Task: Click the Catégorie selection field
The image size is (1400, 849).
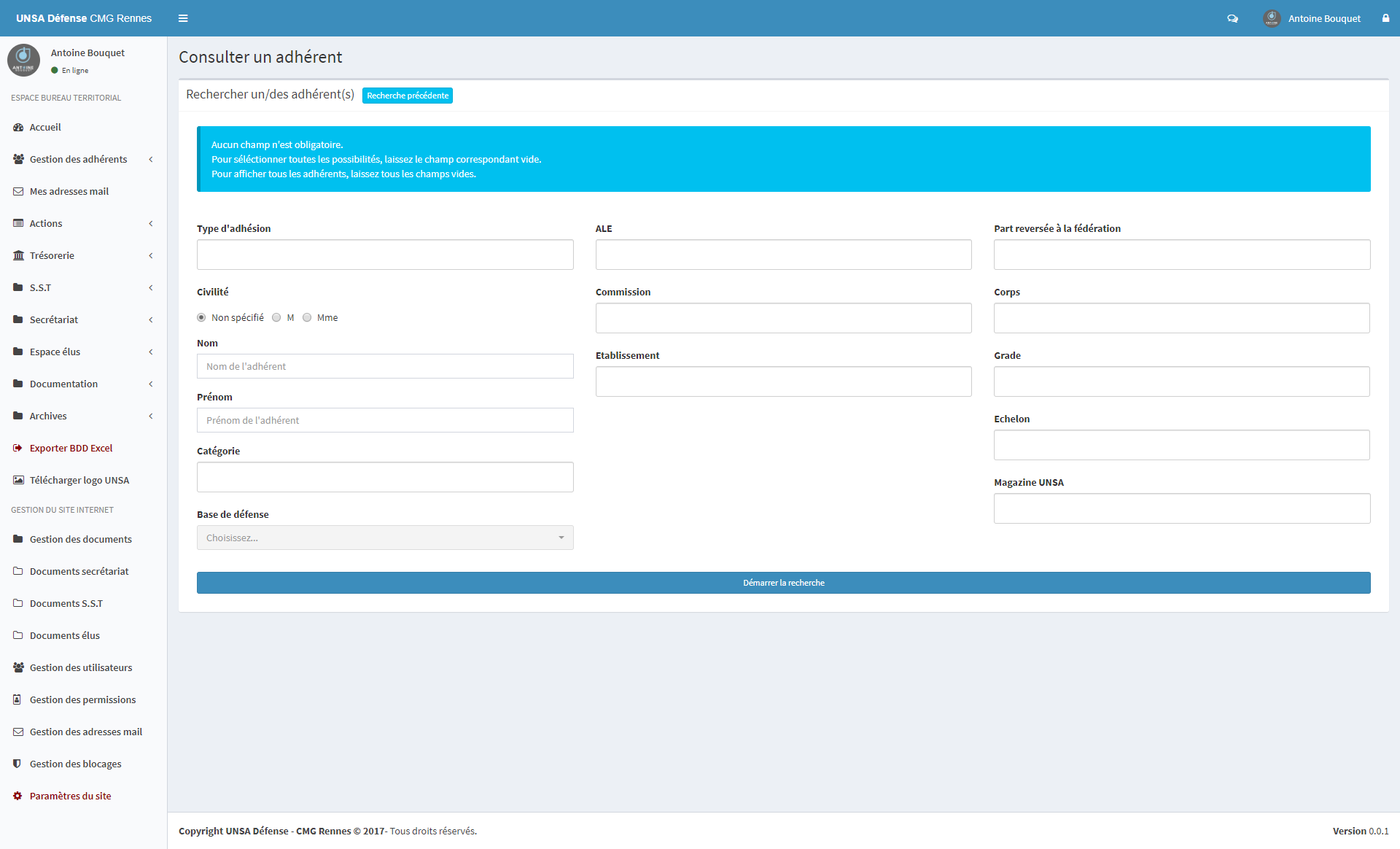Action: [385, 477]
